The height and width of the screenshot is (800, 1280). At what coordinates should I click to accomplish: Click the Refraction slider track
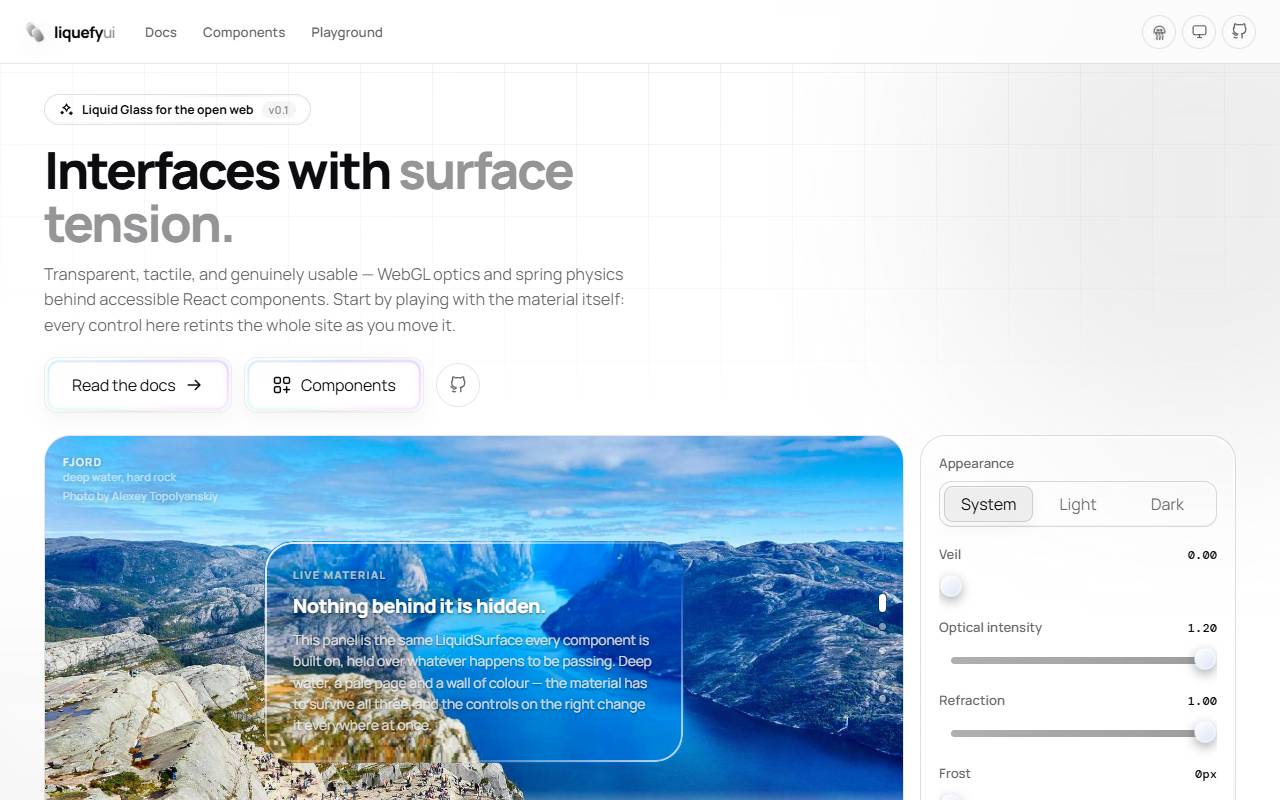pyautogui.click(x=1078, y=733)
